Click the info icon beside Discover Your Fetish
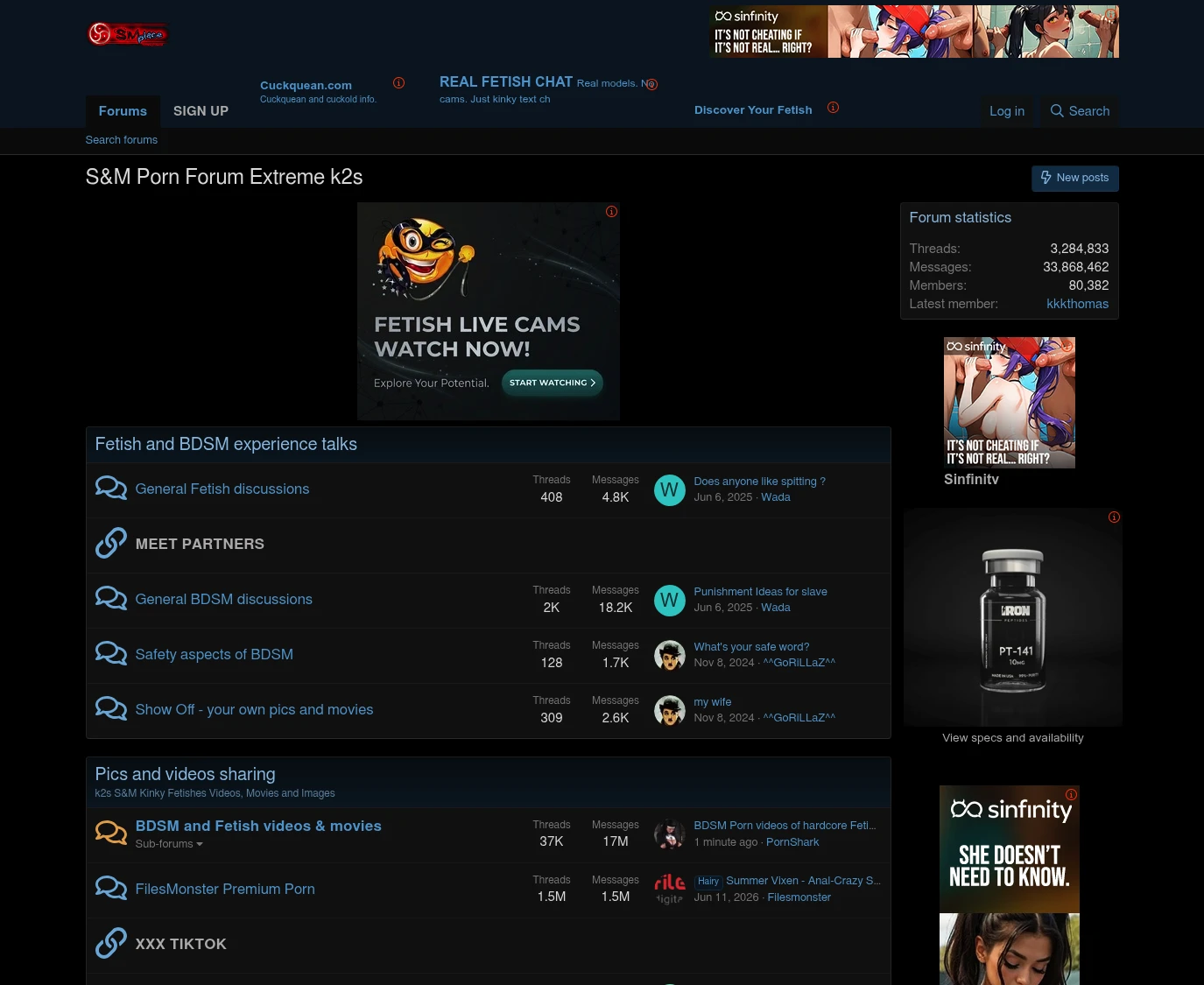This screenshot has width=1204, height=985. point(833,108)
